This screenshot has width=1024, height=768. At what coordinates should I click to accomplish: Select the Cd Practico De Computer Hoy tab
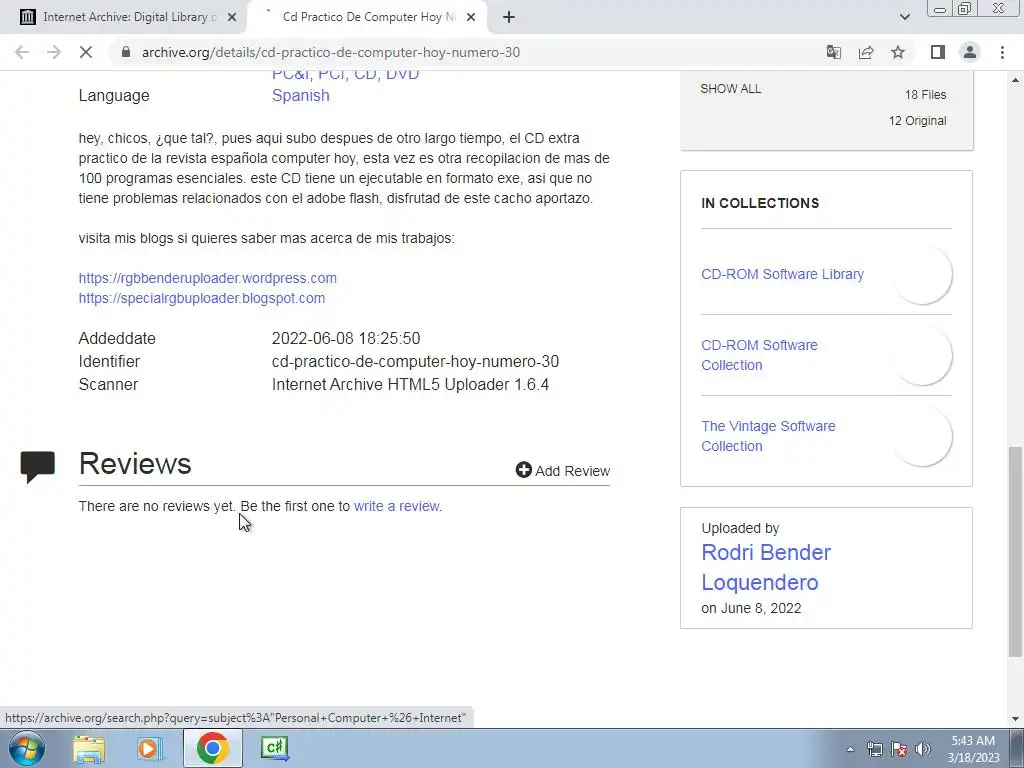(368, 17)
